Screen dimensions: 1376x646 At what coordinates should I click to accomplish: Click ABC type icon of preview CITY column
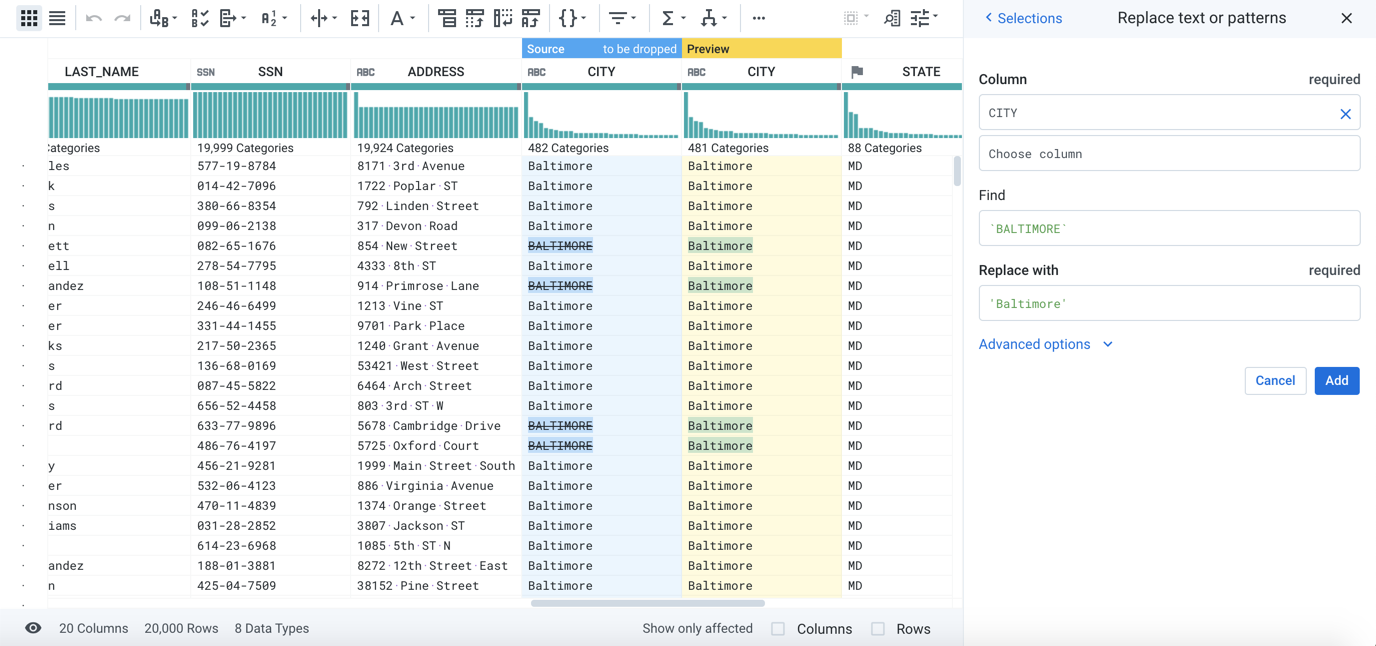tap(697, 72)
